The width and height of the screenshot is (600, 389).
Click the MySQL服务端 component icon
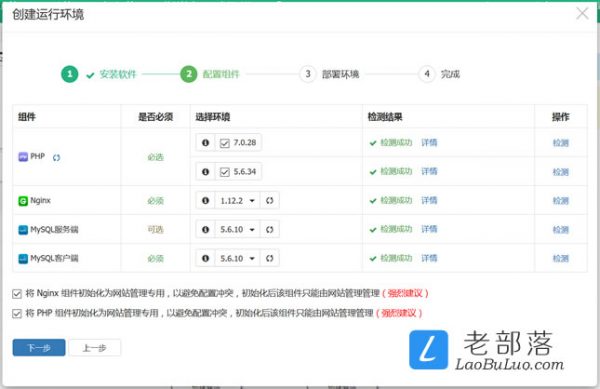[23, 230]
